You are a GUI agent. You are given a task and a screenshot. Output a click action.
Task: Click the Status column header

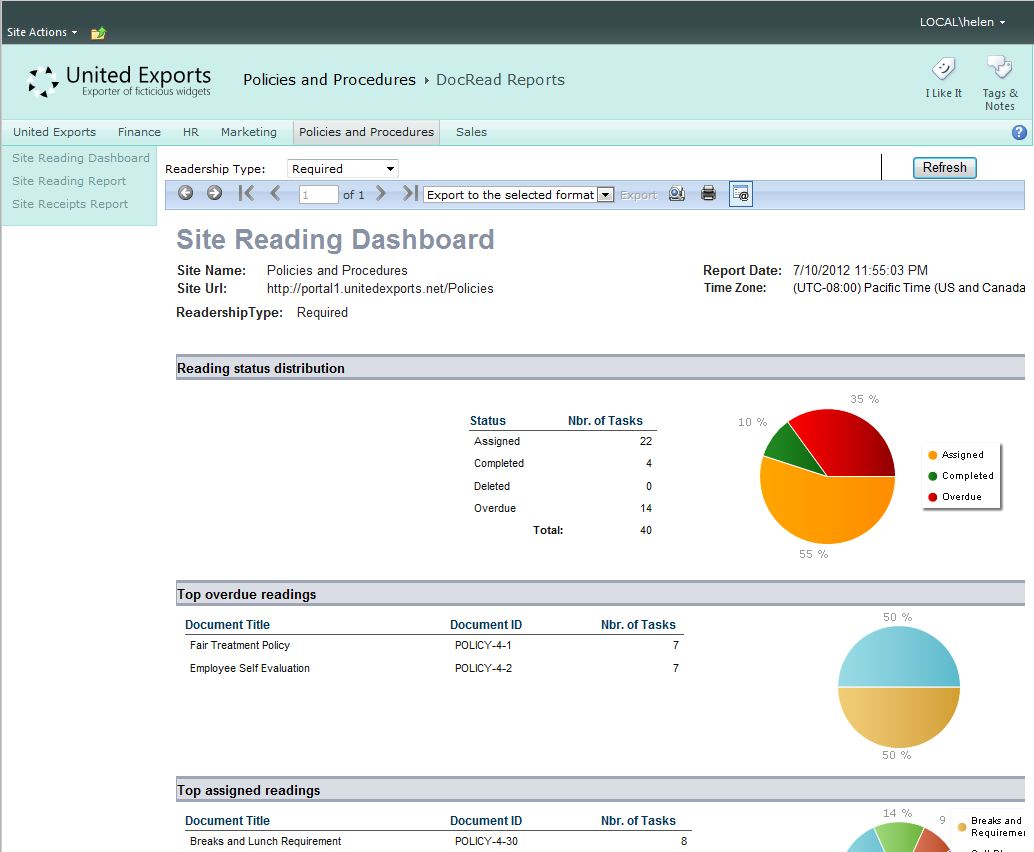tap(487, 421)
